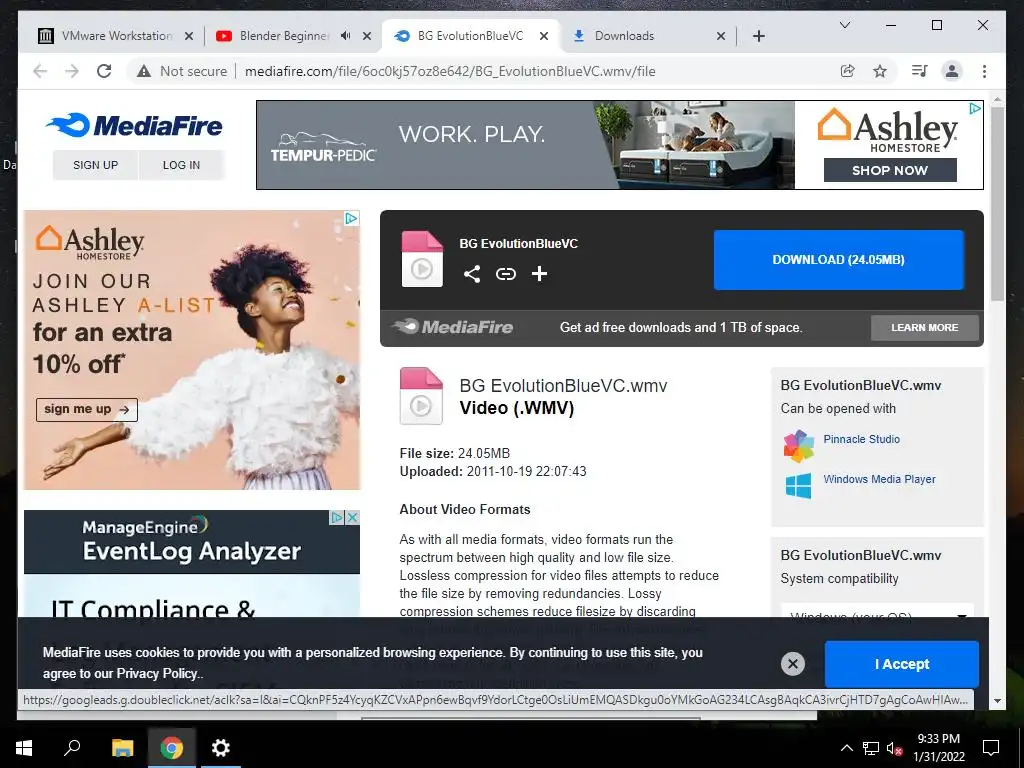
Task: Open the notification center icon
Action: pos(991,748)
